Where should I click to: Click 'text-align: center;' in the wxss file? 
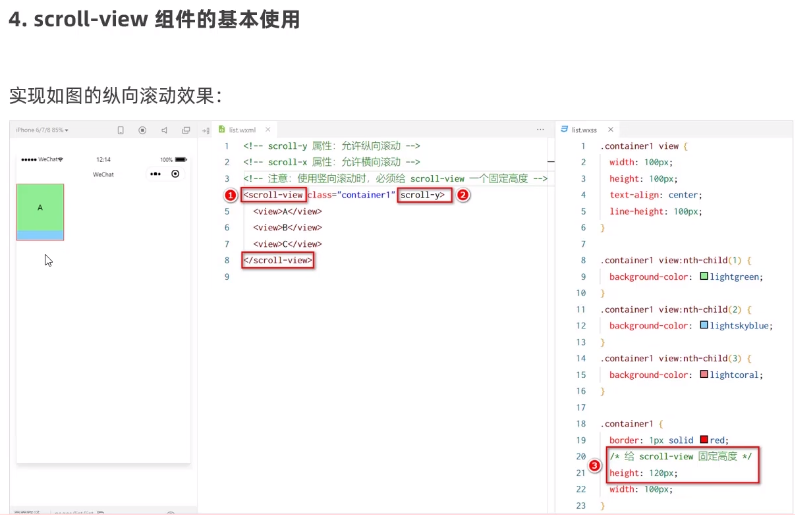coord(656,195)
